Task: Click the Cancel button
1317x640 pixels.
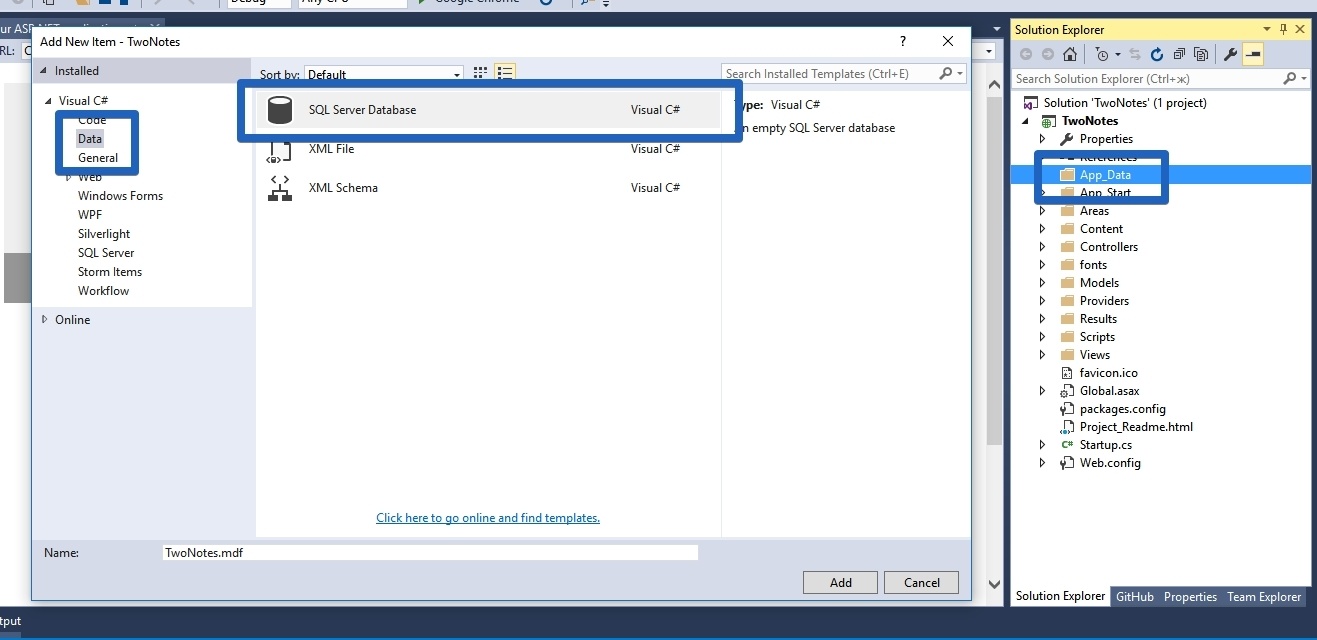Action: [922, 583]
